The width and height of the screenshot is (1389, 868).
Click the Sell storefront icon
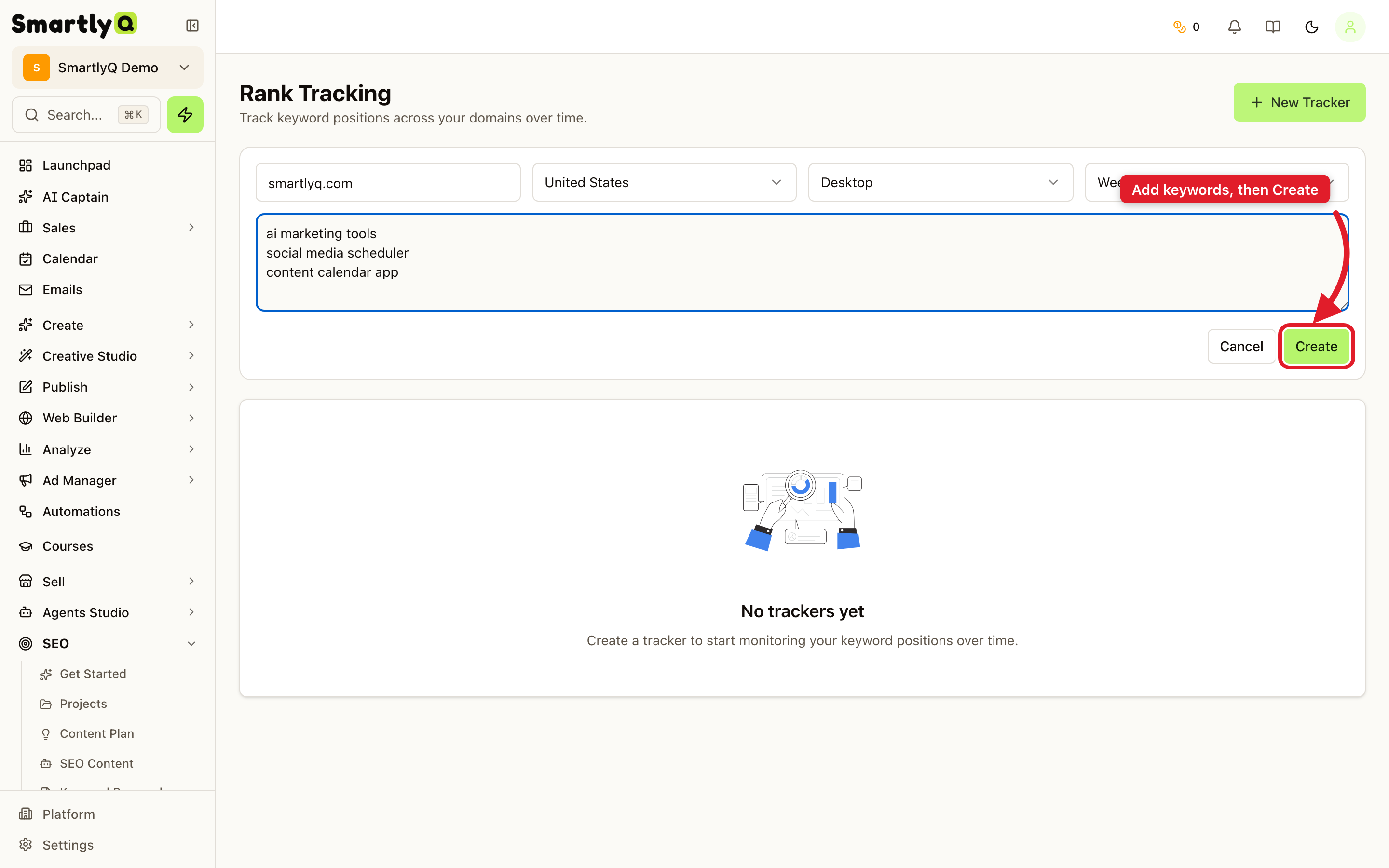coord(25,582)
